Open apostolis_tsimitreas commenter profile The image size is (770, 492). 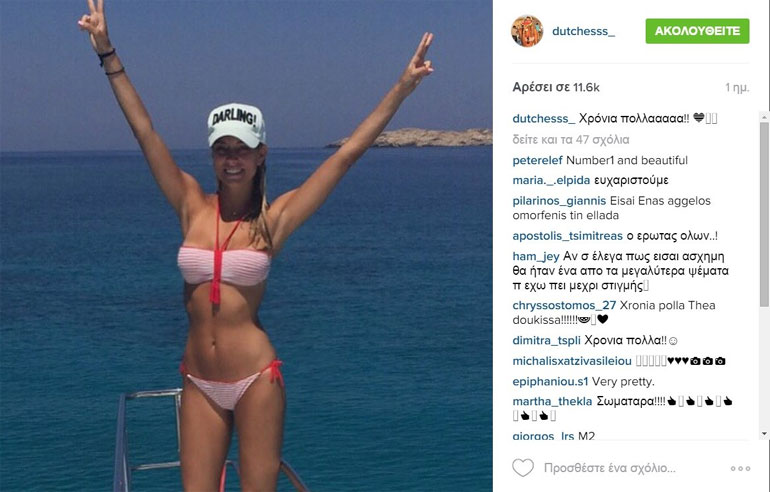(567, 236)
